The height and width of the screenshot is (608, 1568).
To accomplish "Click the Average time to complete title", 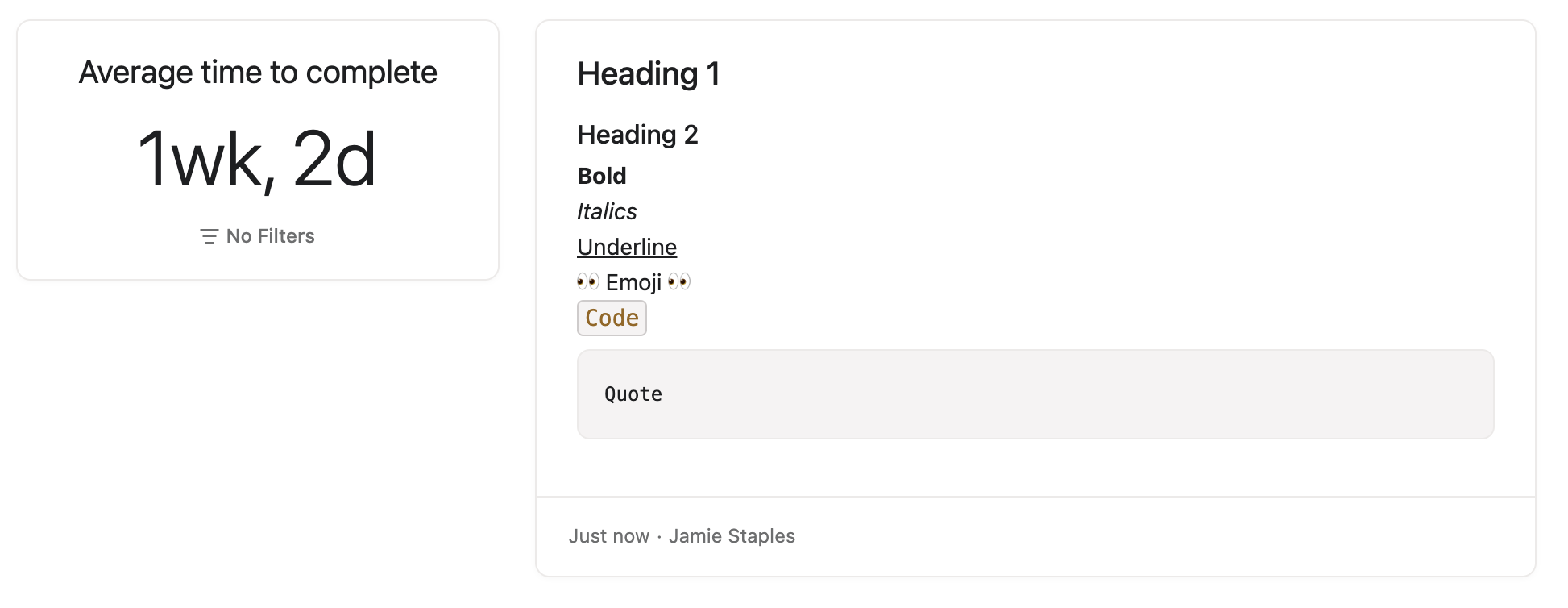I will coord(258,73).
